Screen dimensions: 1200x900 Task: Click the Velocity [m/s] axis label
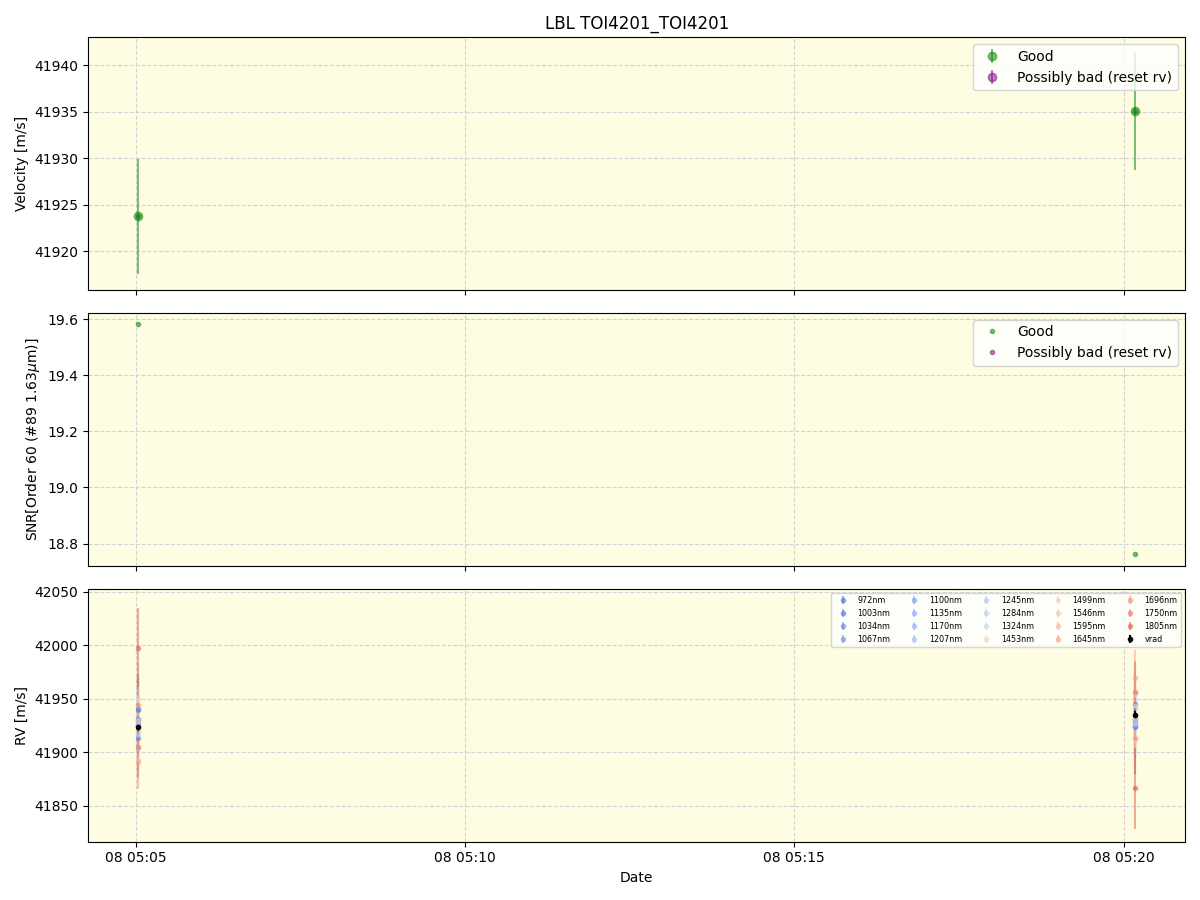[x=21, y=164]
